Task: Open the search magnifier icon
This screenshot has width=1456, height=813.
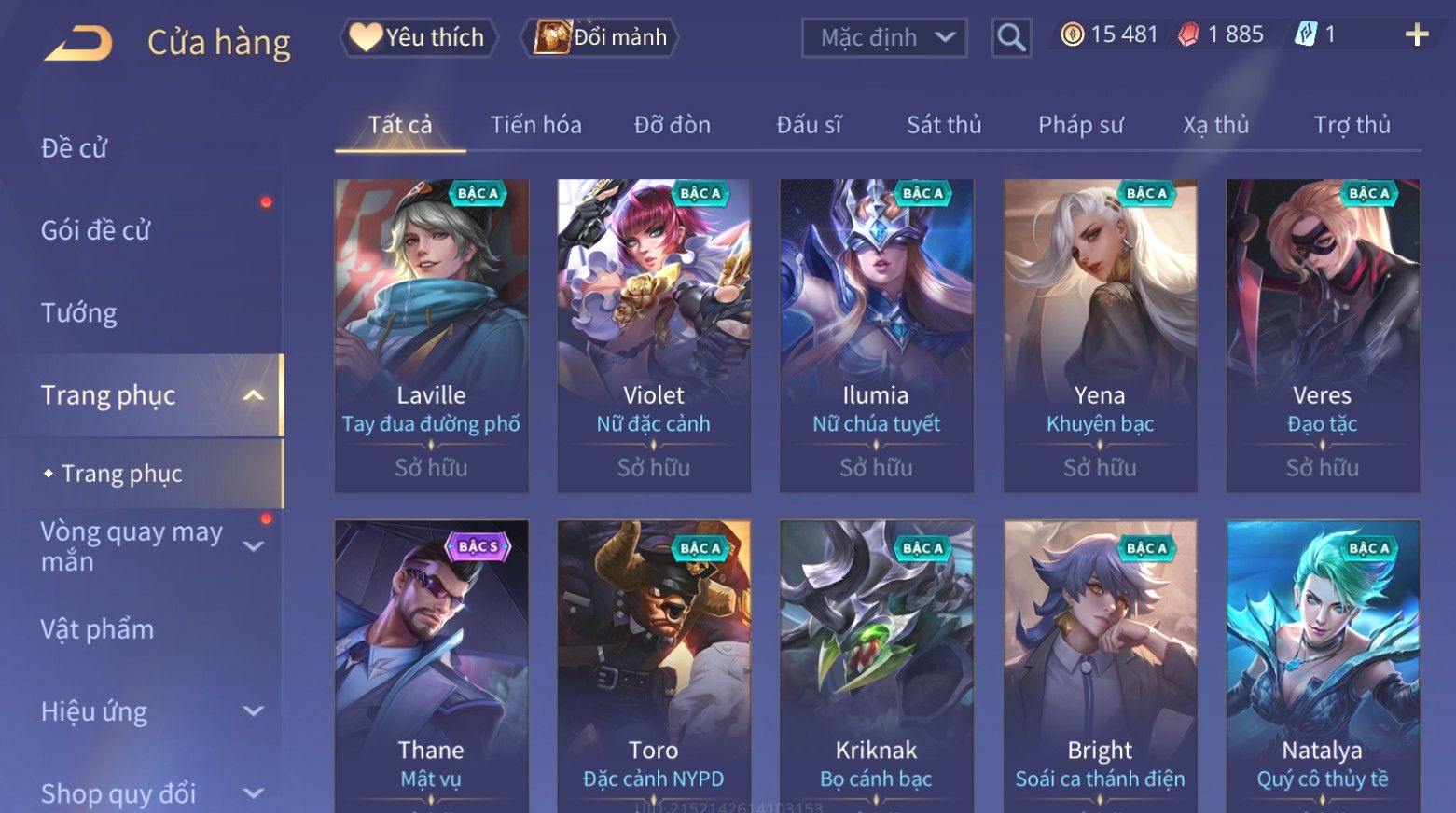Action: 1011,38
